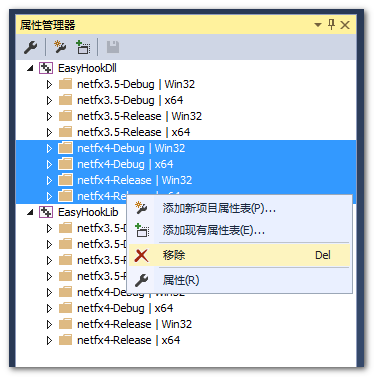Expand EasyHookLib netfx4-Debug | x64 node
Viewport: 374px width, 377px height.
tap(49, 308)
